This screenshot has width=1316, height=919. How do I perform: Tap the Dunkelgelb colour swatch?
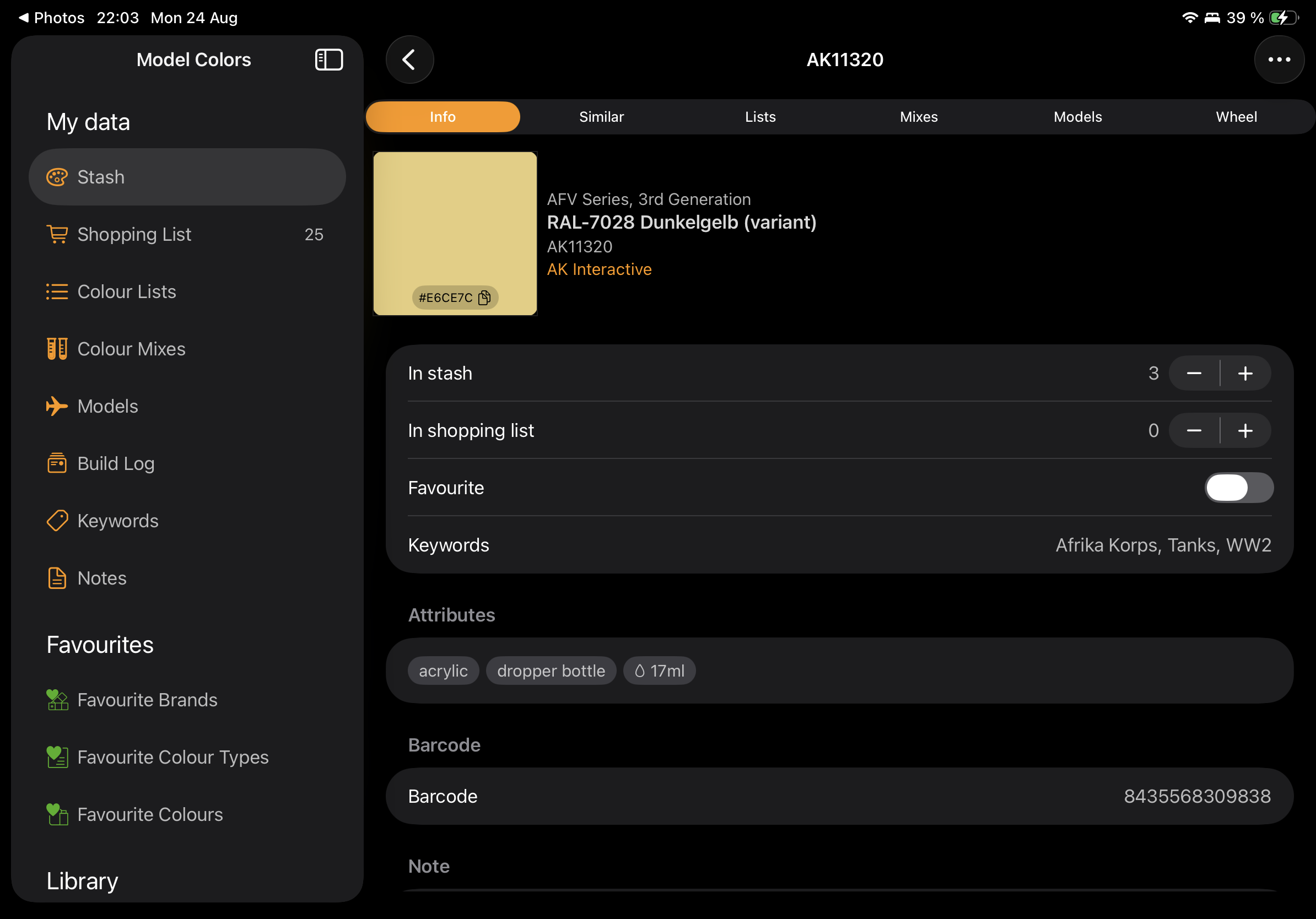[455, 233]
